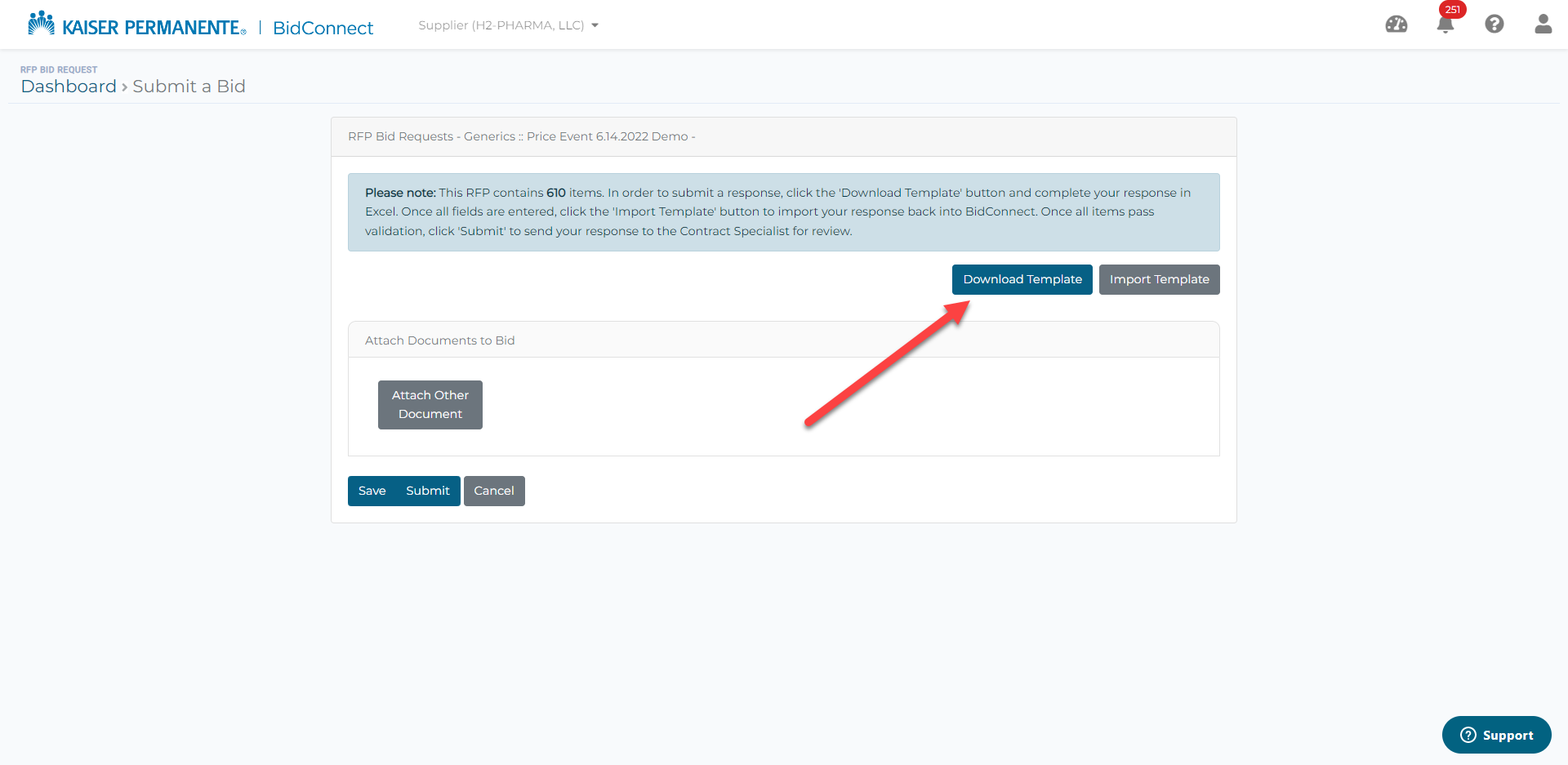Viewport: 1568px width, 765px height.
Task: Select the RFP BID REQUEST section label
Action: point(58,69)
